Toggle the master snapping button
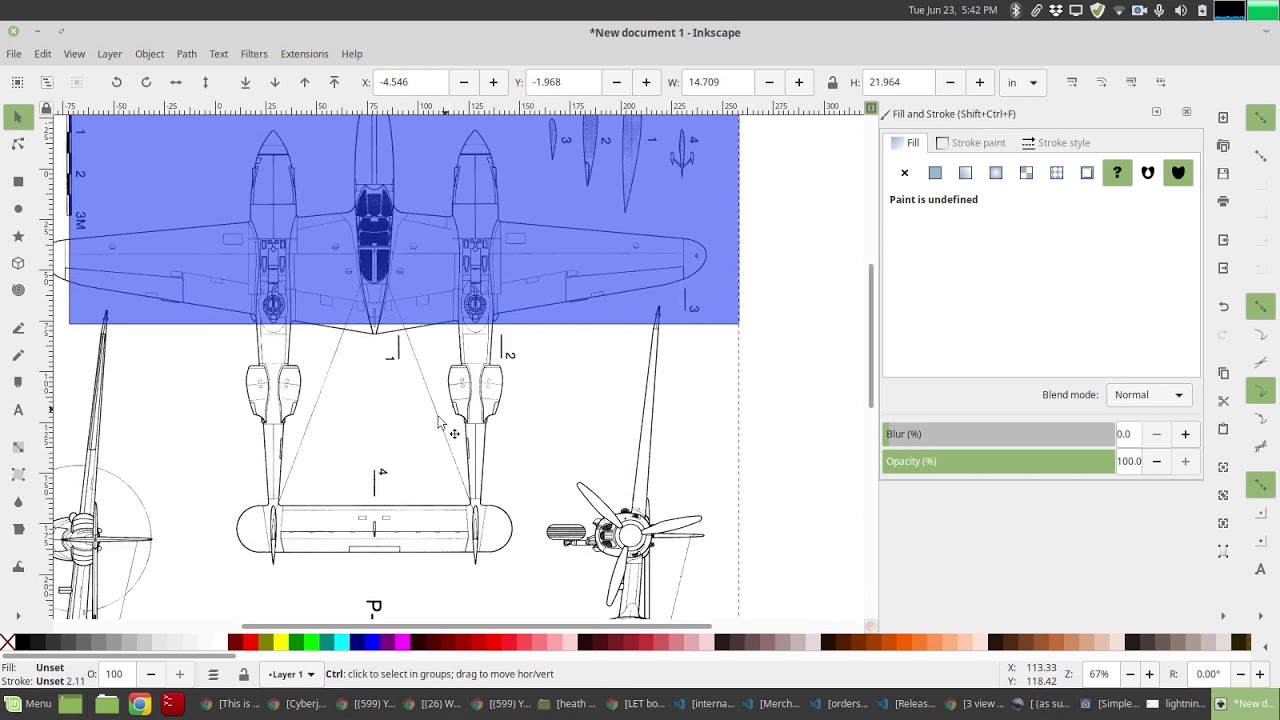 click(x=1260, y=118)
